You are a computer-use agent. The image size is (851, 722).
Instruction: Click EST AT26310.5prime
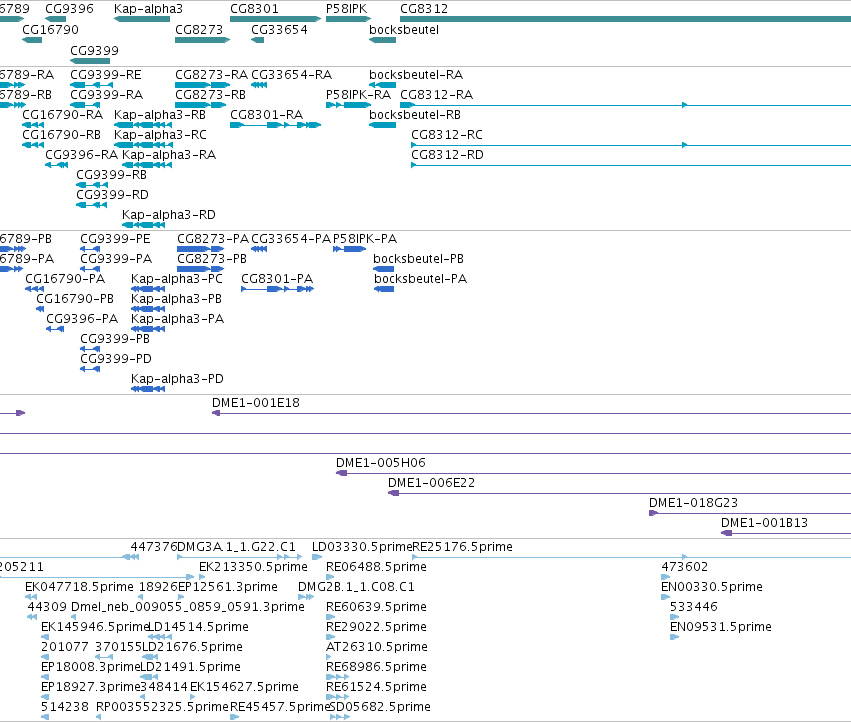pos(377,647)
